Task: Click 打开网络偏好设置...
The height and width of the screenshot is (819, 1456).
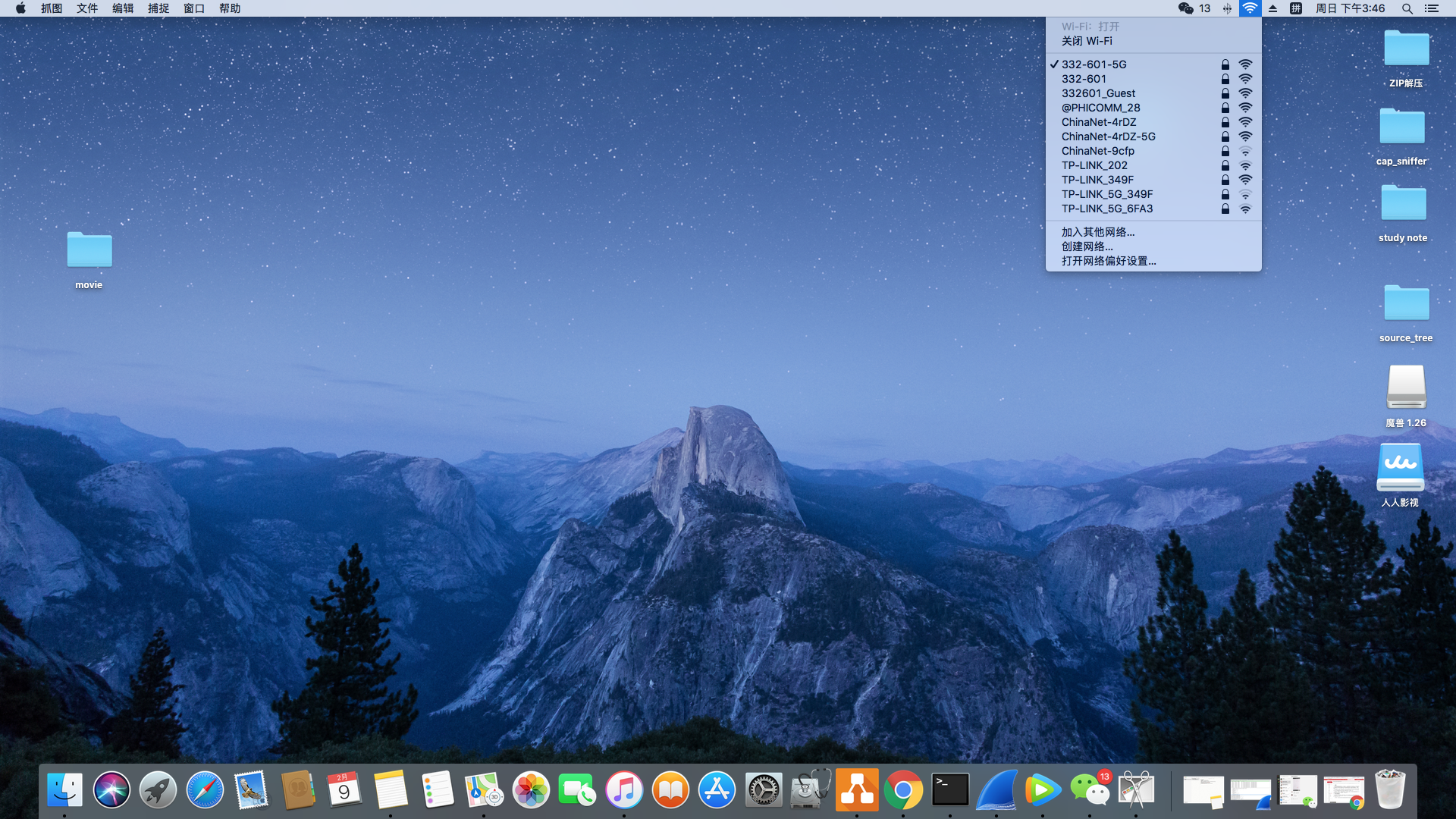Action: point(1109,261)
